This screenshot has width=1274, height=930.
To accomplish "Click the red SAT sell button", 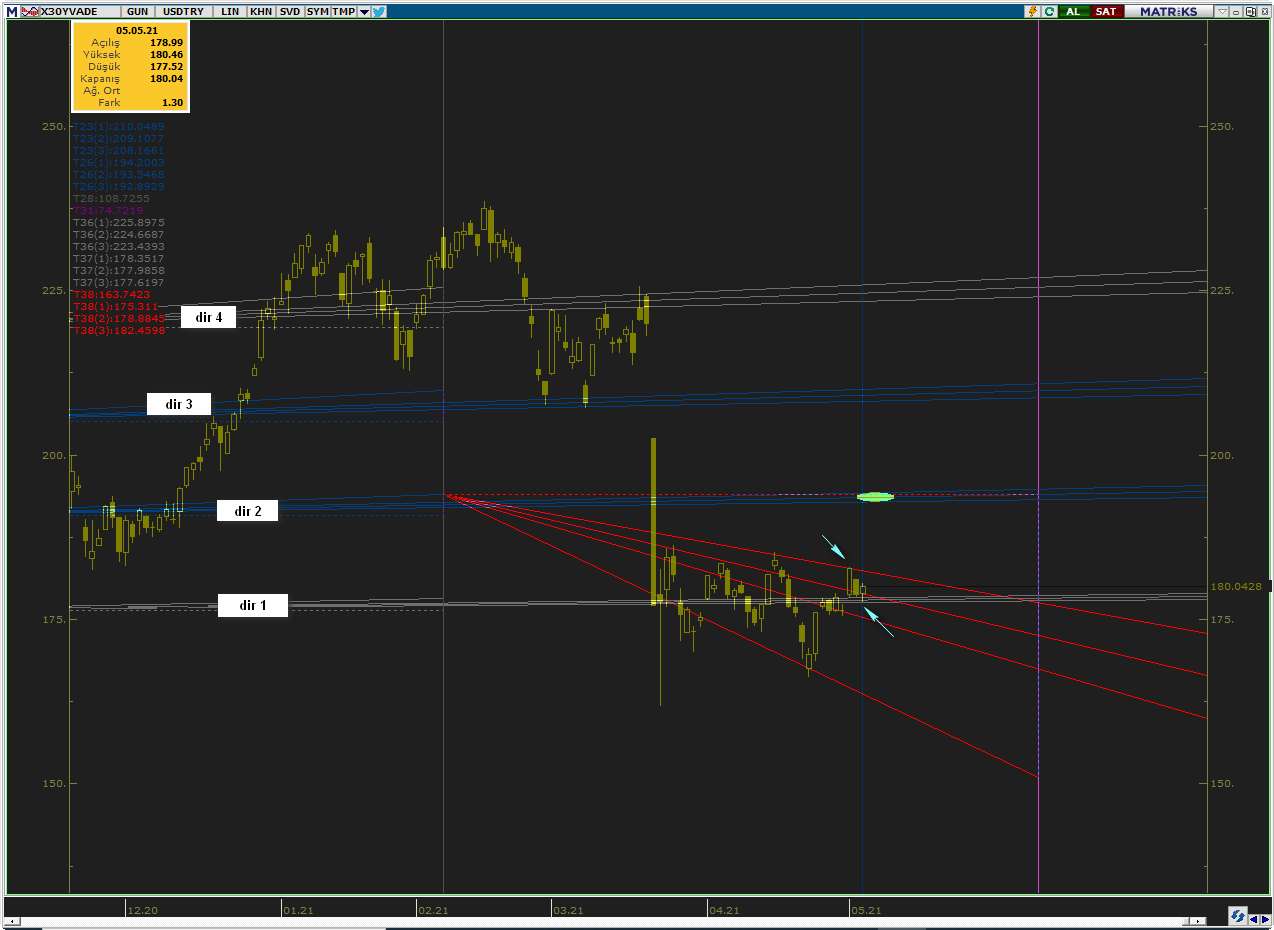I will 1106,11.
